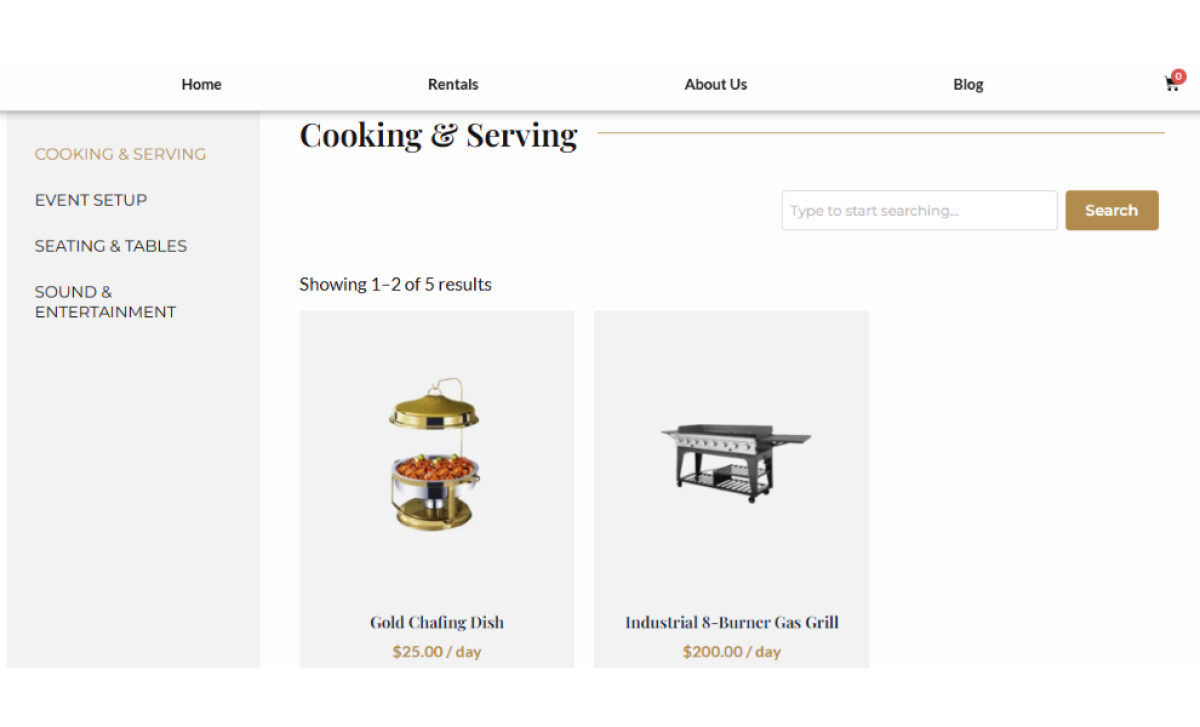Open the Rentals menu item
This screenshot has height=727, width=1200.
point(452,85)
